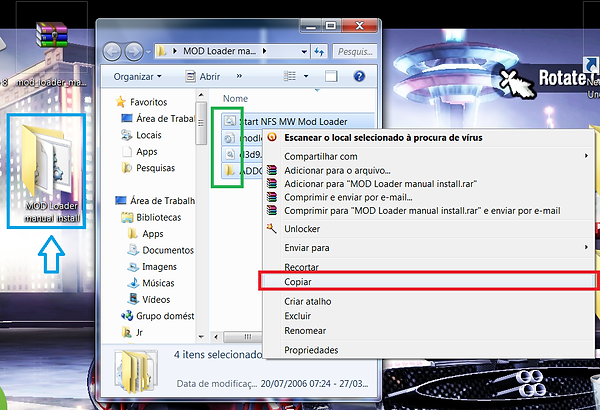Screen dimensions: 600x410
Task: Open the Apps library
Action: tap(145, 234)
